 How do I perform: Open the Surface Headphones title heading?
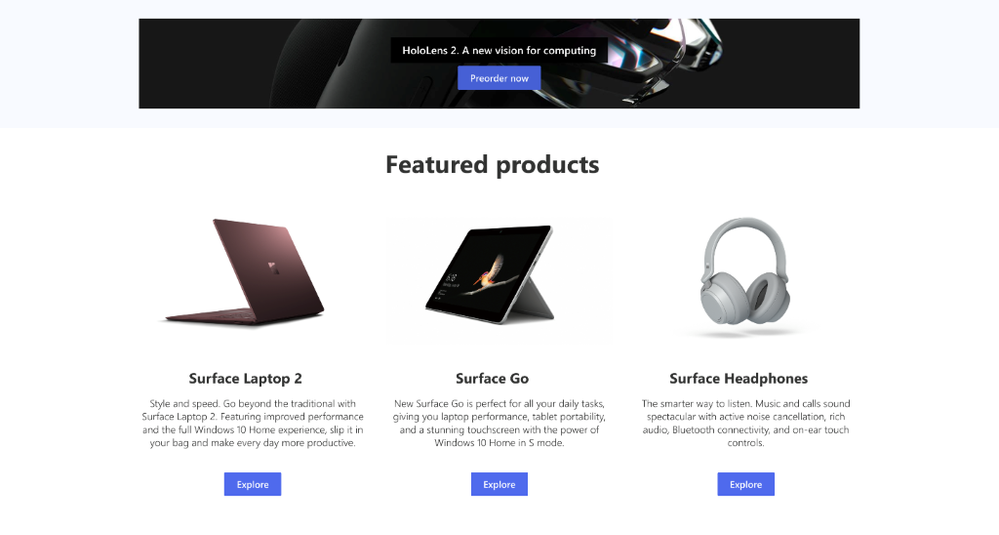pyautogui.click(x=738, y=378)
